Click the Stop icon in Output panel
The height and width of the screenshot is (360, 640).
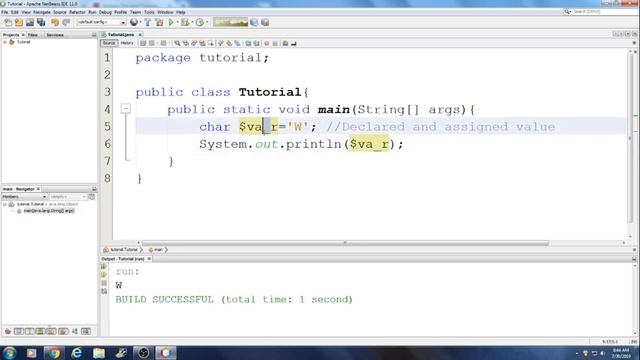tap(104, 283)
